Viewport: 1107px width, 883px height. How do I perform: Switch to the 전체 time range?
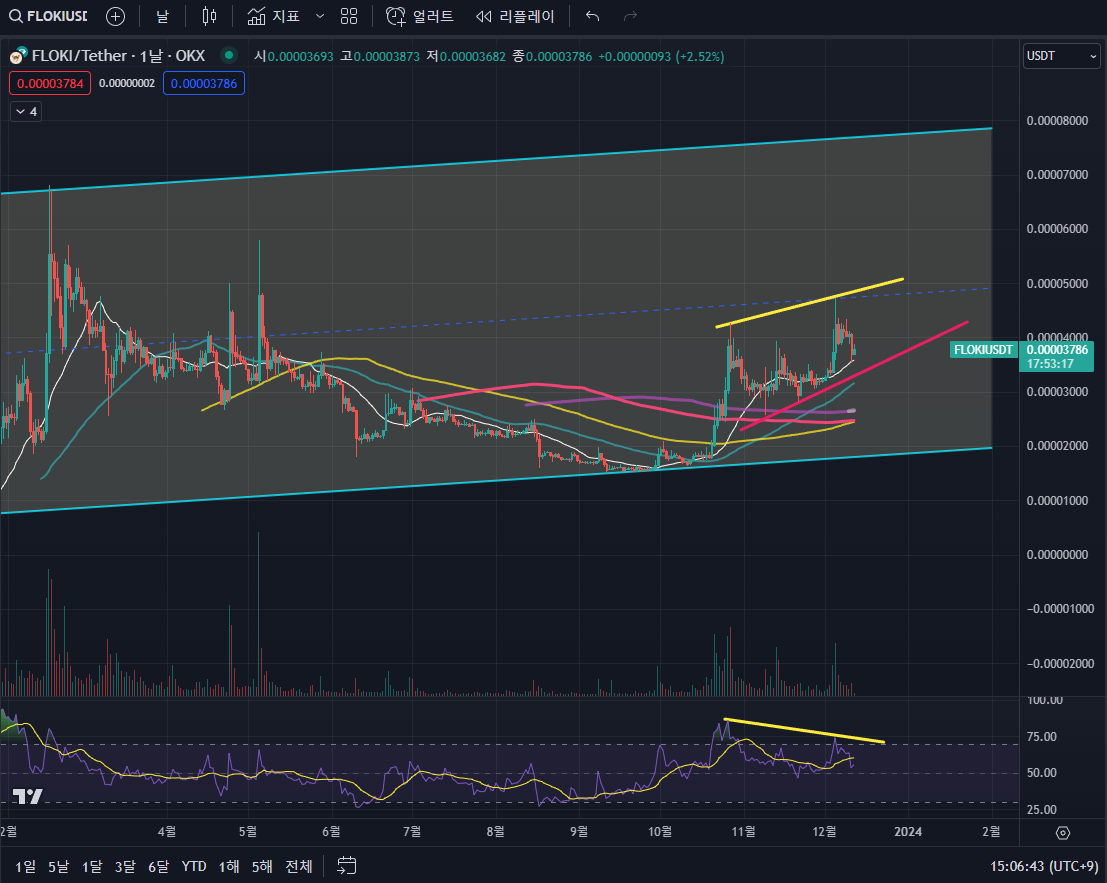coord(298,866)
